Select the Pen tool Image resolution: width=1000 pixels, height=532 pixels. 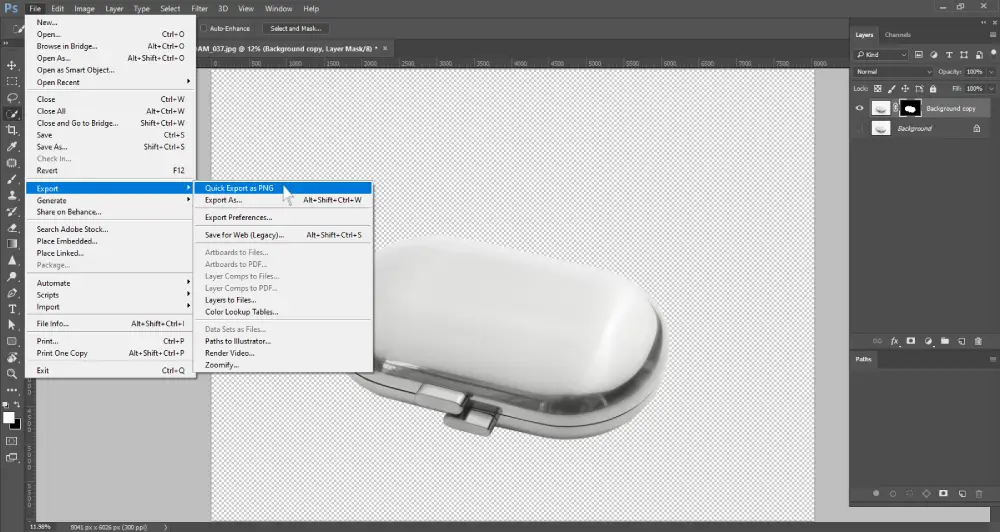pyautogui.click(x=12, y=293)
